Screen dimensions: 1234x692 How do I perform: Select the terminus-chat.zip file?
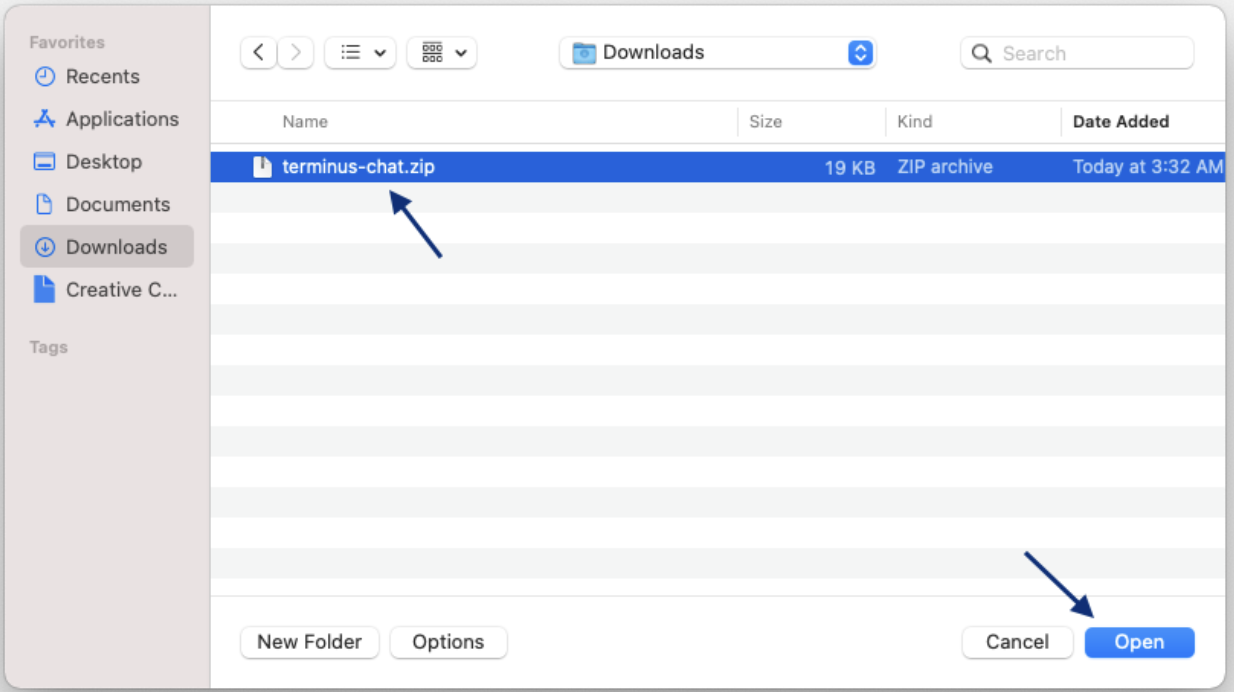(x=718, y=167)
